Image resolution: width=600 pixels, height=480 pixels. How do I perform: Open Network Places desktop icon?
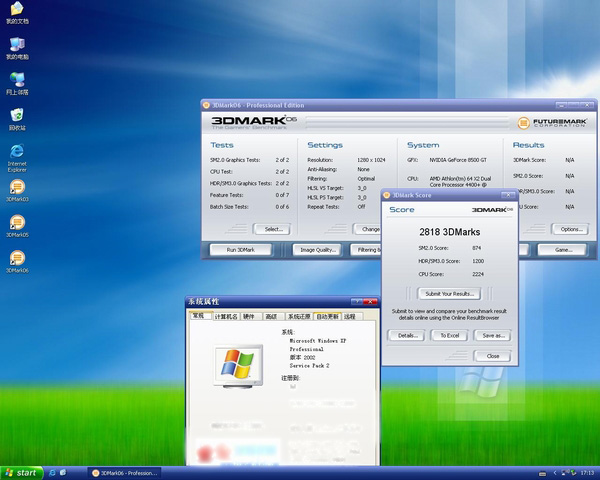(x=17, y=80)
